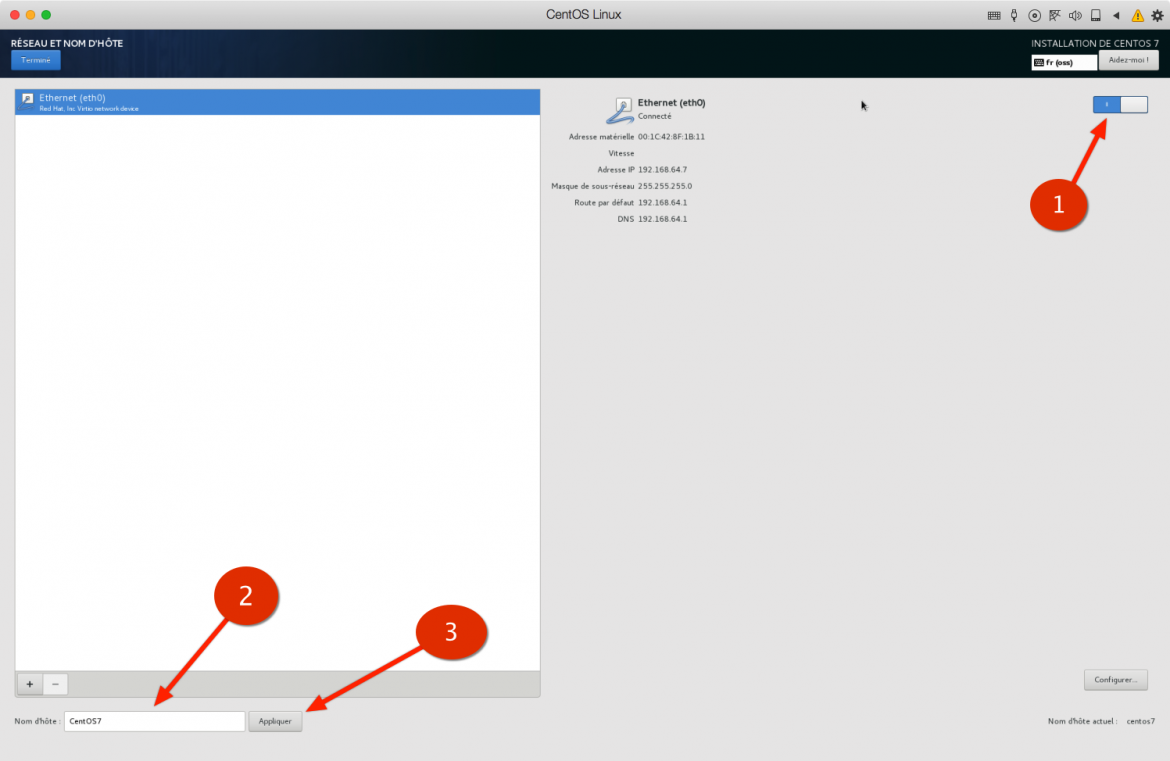Viewport: 1170px width, 761px height.
Task: Click the Nom d'hôte text field
Action: (x=154, y=720)
